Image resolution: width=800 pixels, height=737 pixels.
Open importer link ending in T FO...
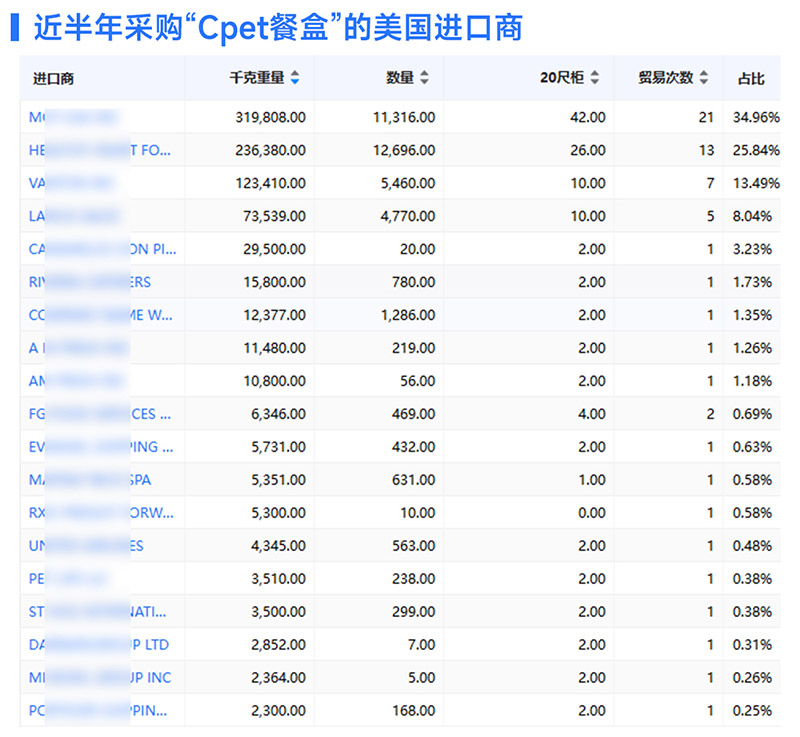(x=100, y=150)
